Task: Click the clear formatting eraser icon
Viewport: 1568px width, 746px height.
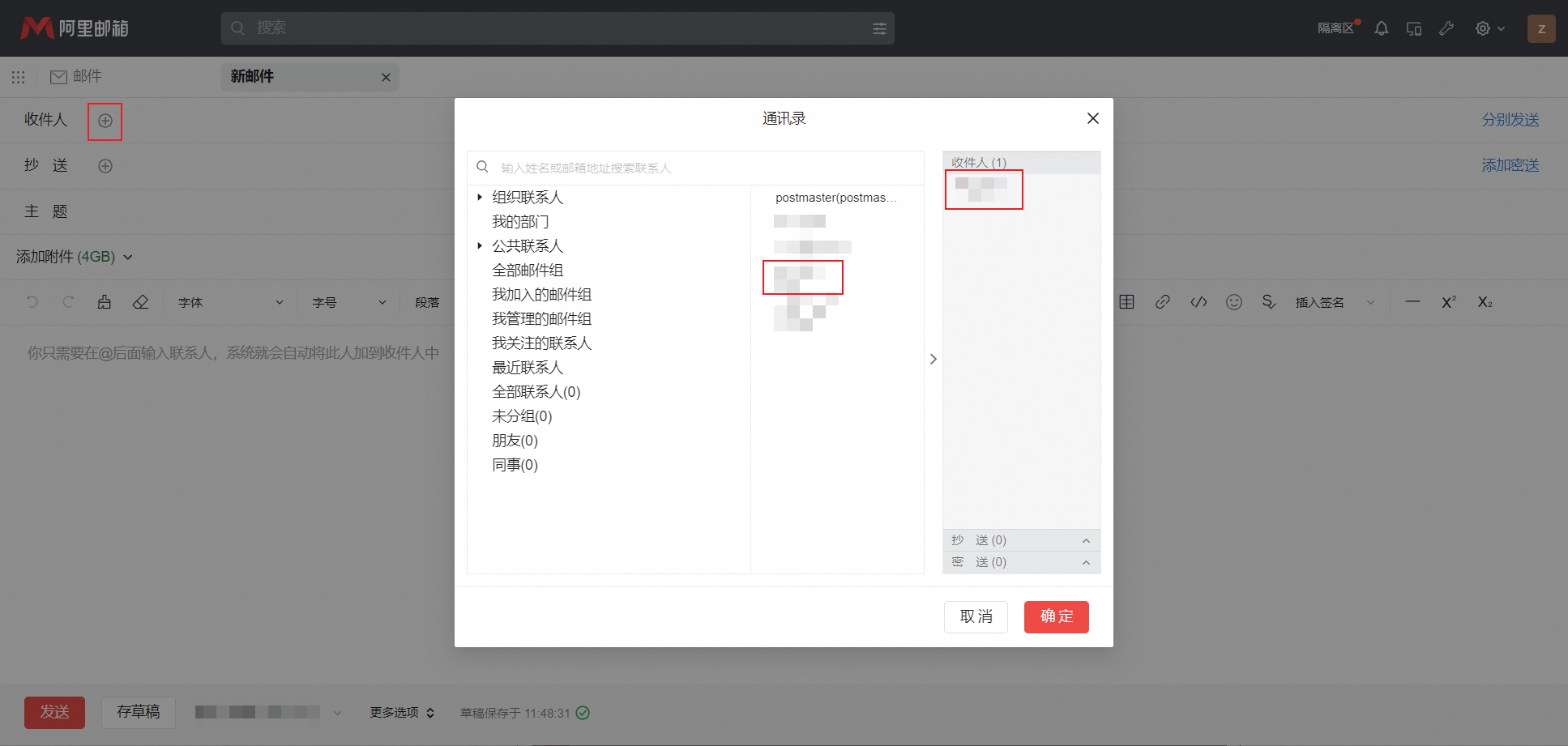Action: click(x=140, y=302)
